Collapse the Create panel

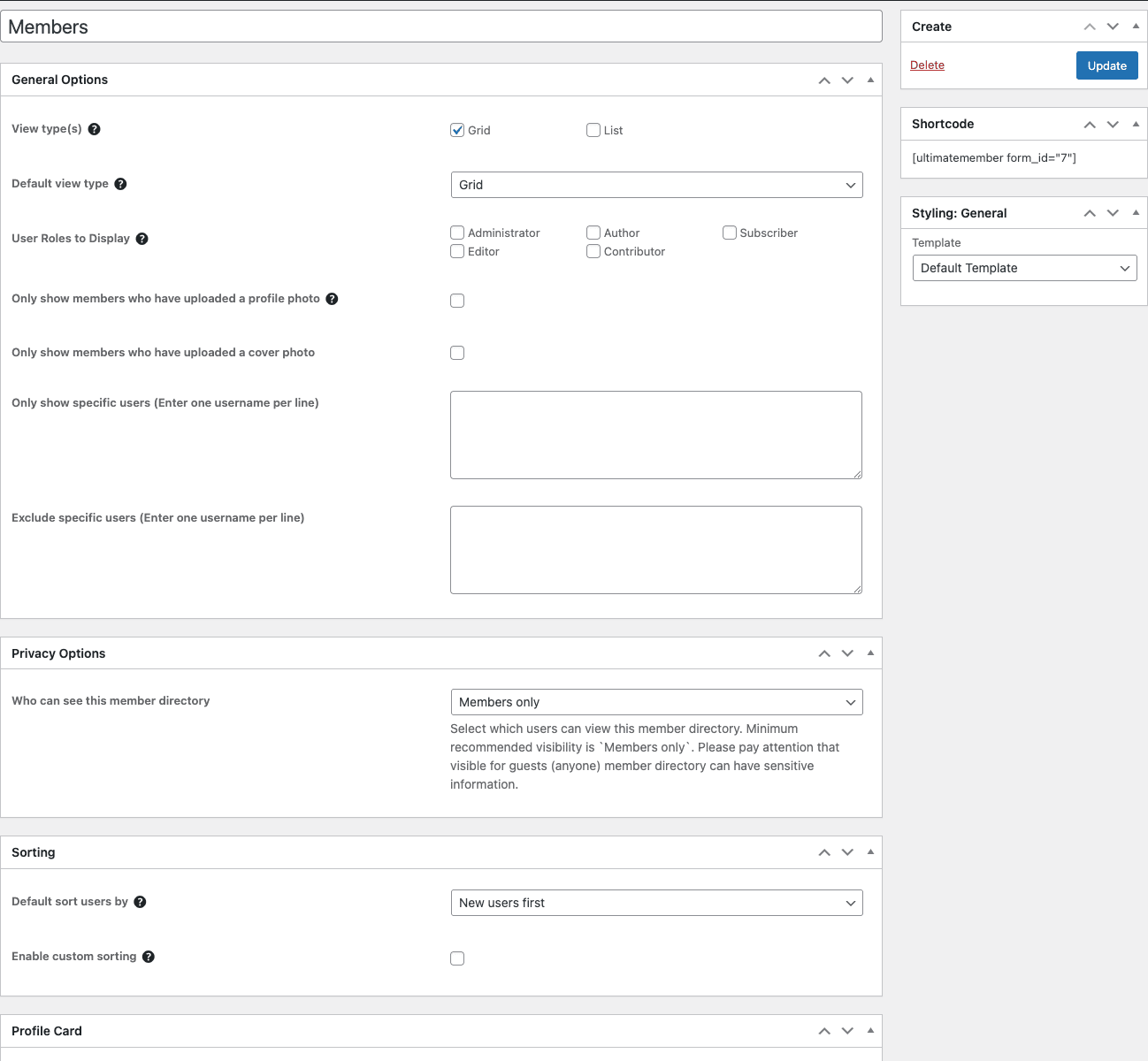click(1136, 27)
